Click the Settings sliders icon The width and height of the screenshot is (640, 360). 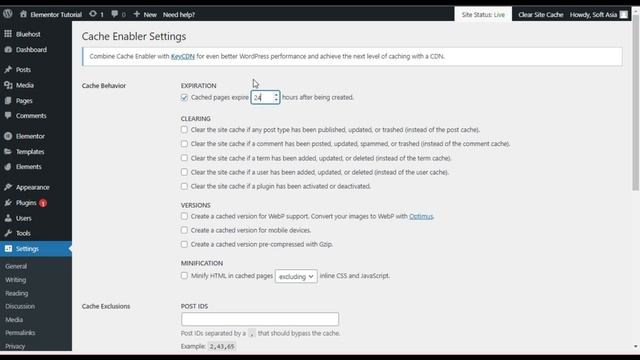click(x=8, y=249)
